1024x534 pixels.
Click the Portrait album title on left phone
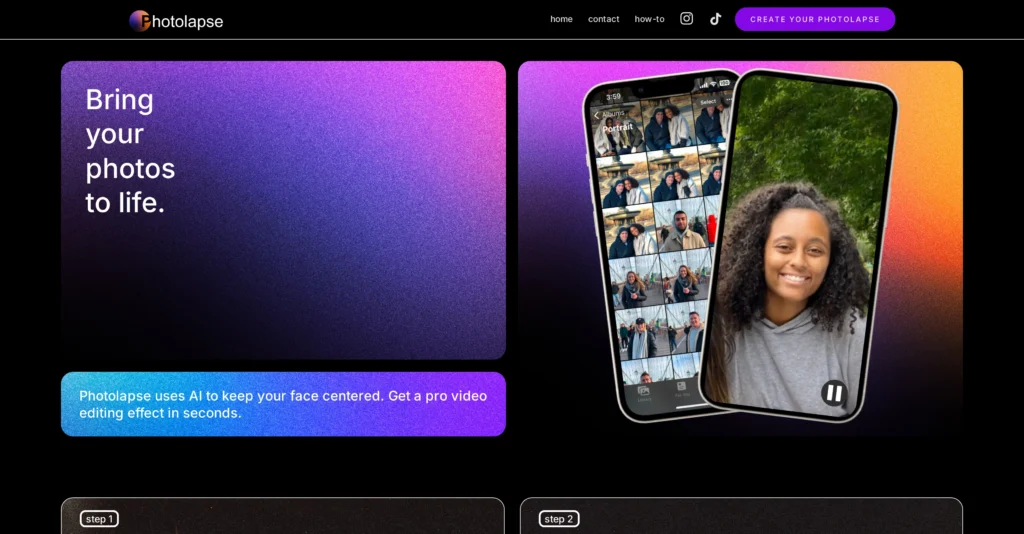pos(617,128)
